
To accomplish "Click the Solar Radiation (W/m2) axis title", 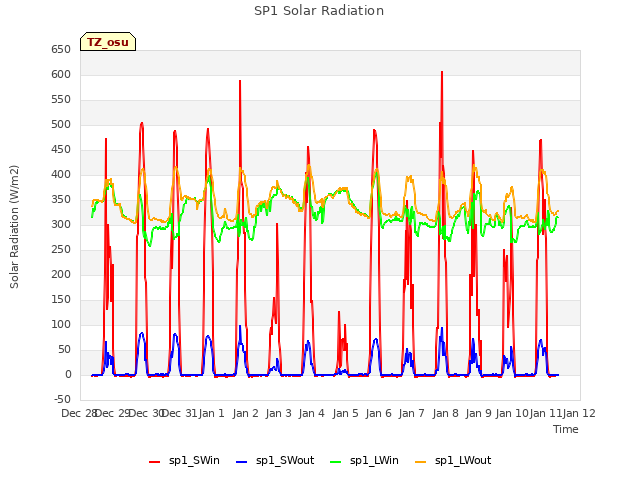I will click(x=14, y=227).
